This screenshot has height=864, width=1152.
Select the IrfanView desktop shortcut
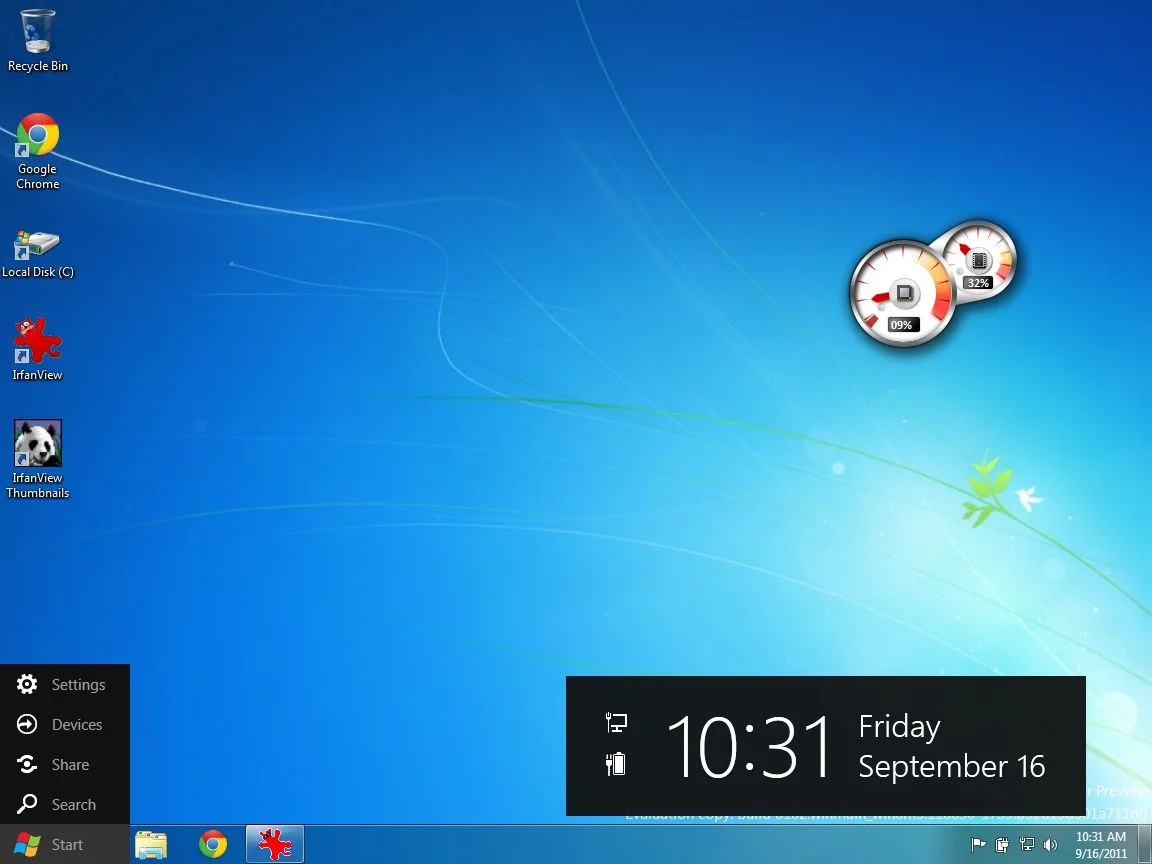37,349
